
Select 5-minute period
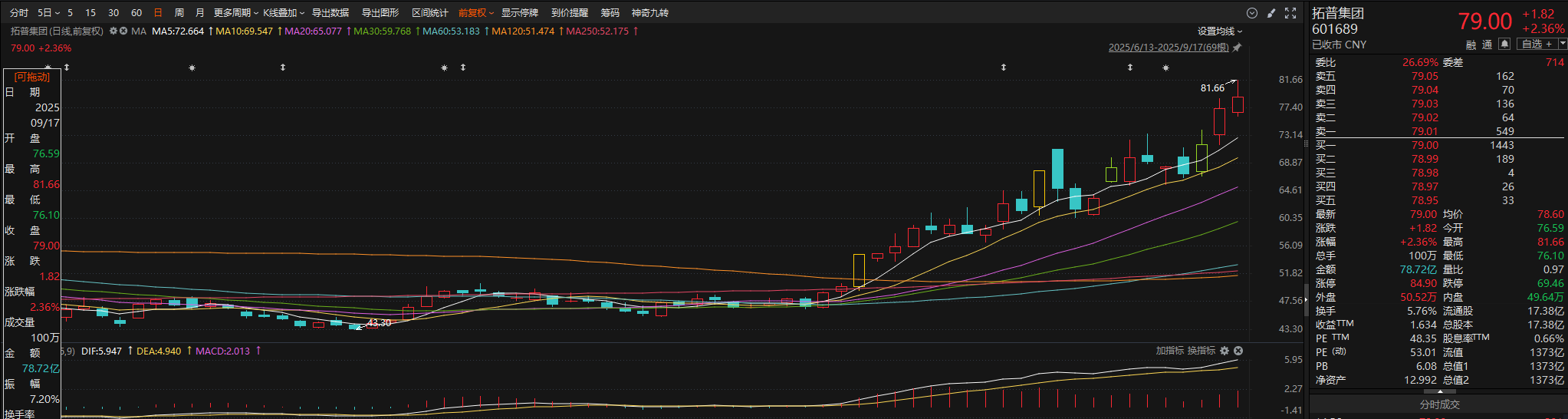point(71,13)
